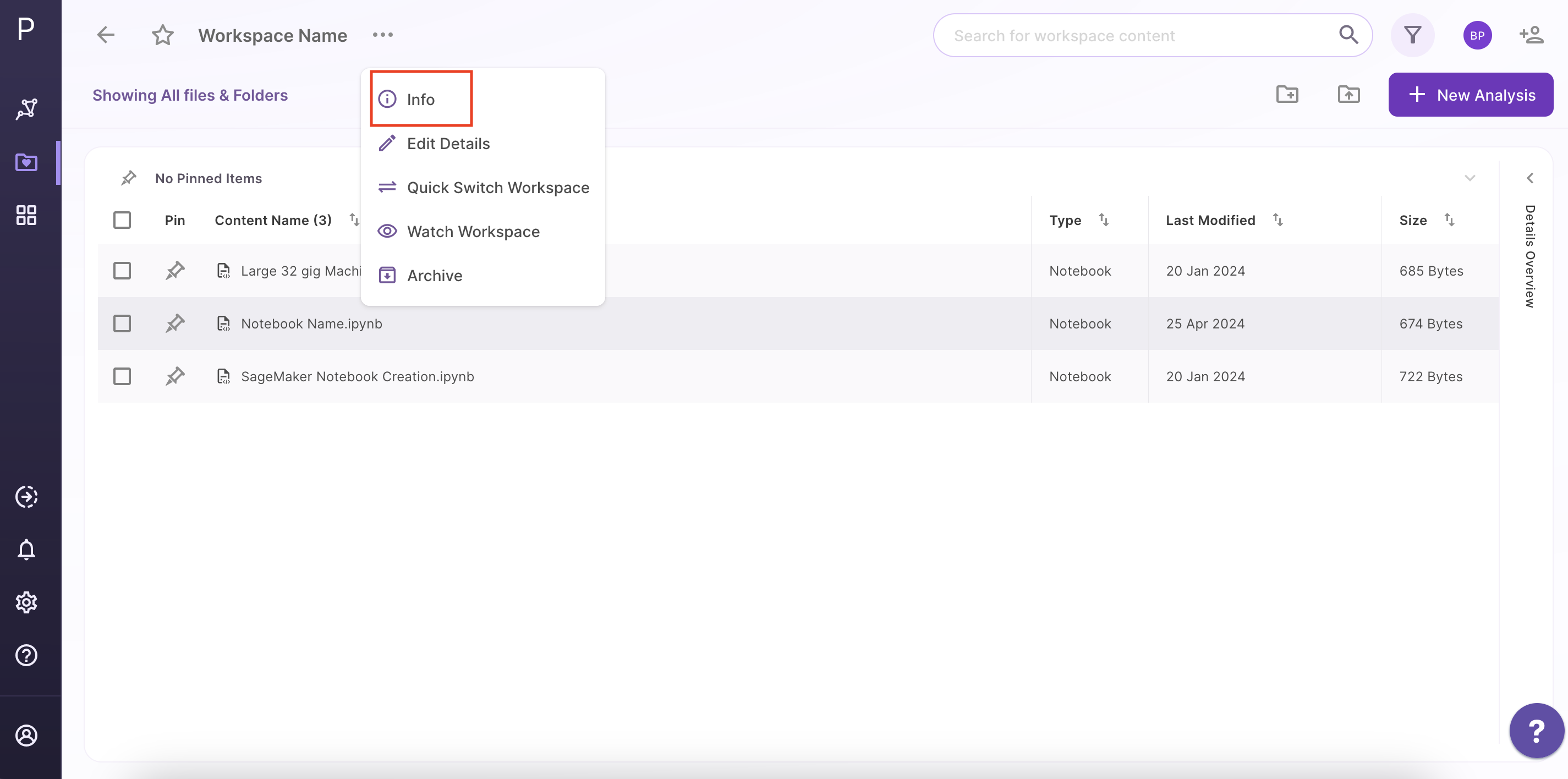Open notifications bell icon

tap(26, 550)
